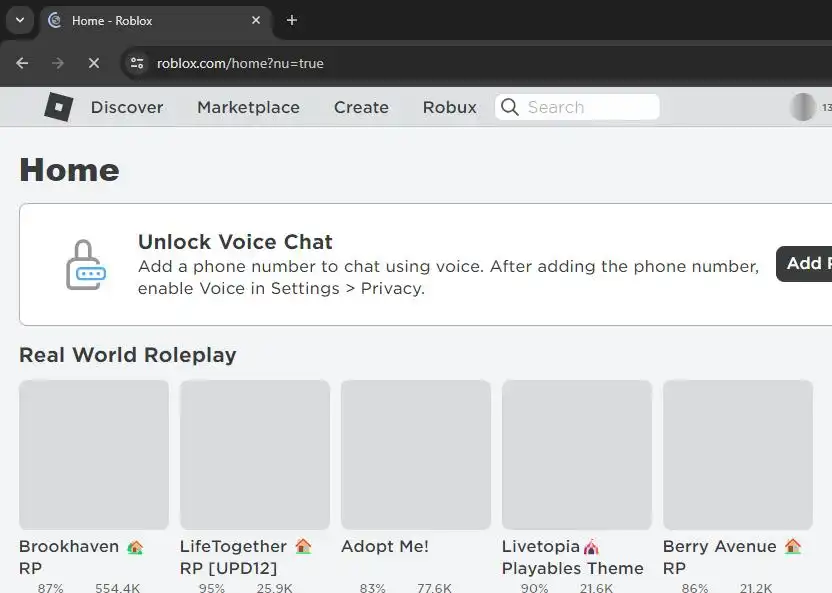Click the Real World Roleplay heading
This screenshot has width=832, height=593.
128,355
